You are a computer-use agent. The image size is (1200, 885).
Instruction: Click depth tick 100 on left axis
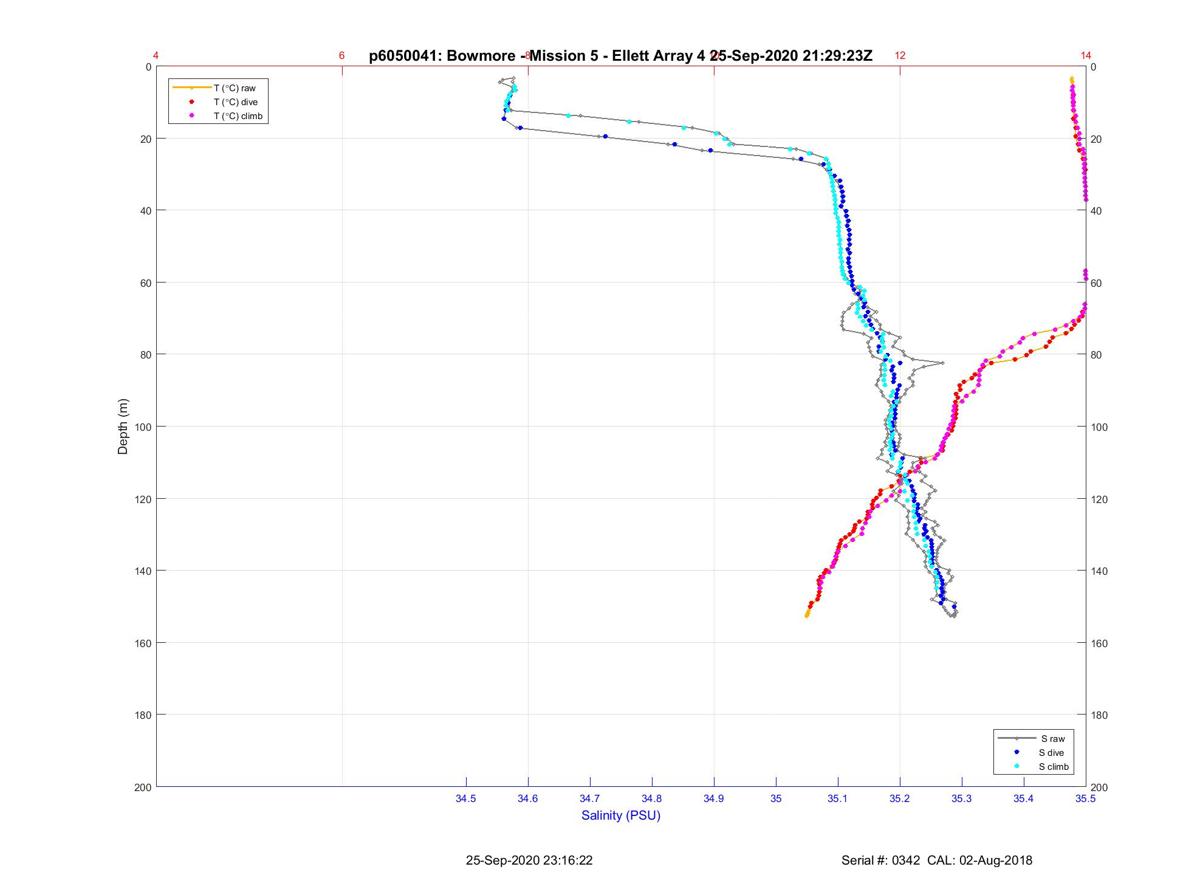point(143,427)
